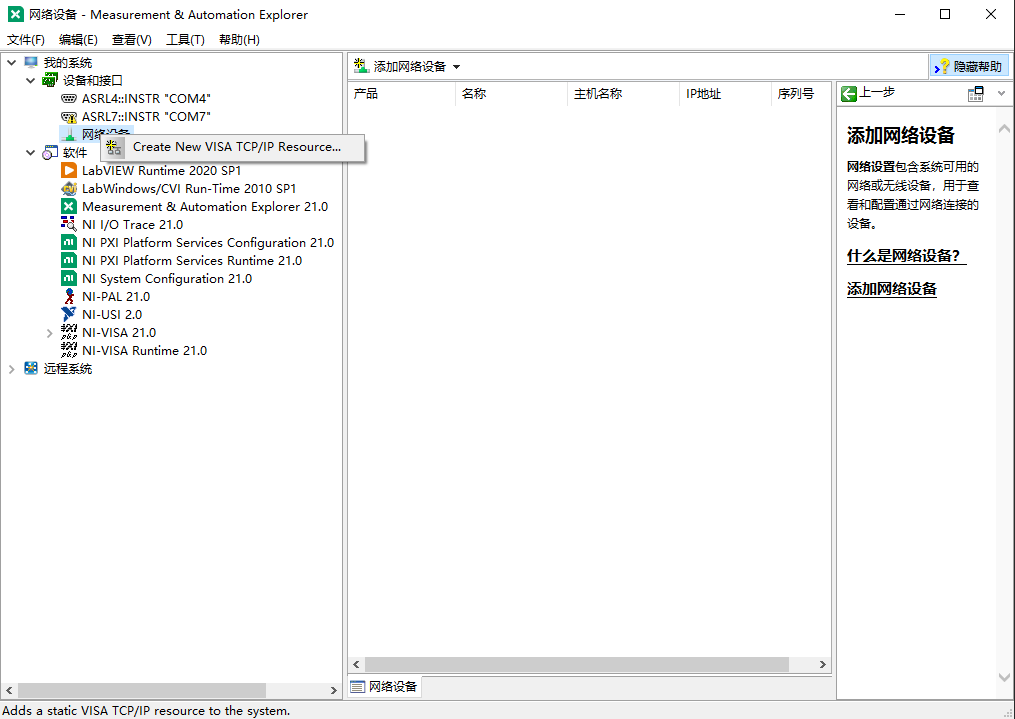Click the 上一步 back button

[x=868, y=93]
